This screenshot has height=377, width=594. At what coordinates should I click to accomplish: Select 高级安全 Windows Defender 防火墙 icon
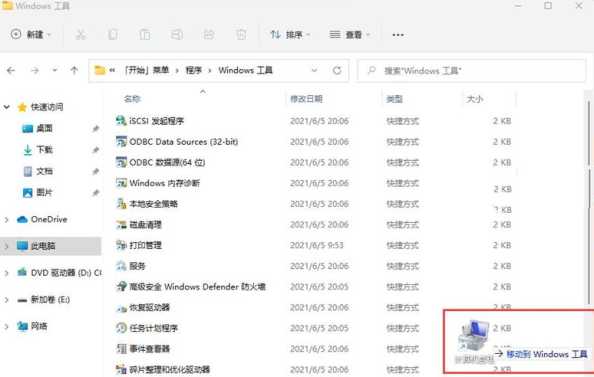pos(121,287)
